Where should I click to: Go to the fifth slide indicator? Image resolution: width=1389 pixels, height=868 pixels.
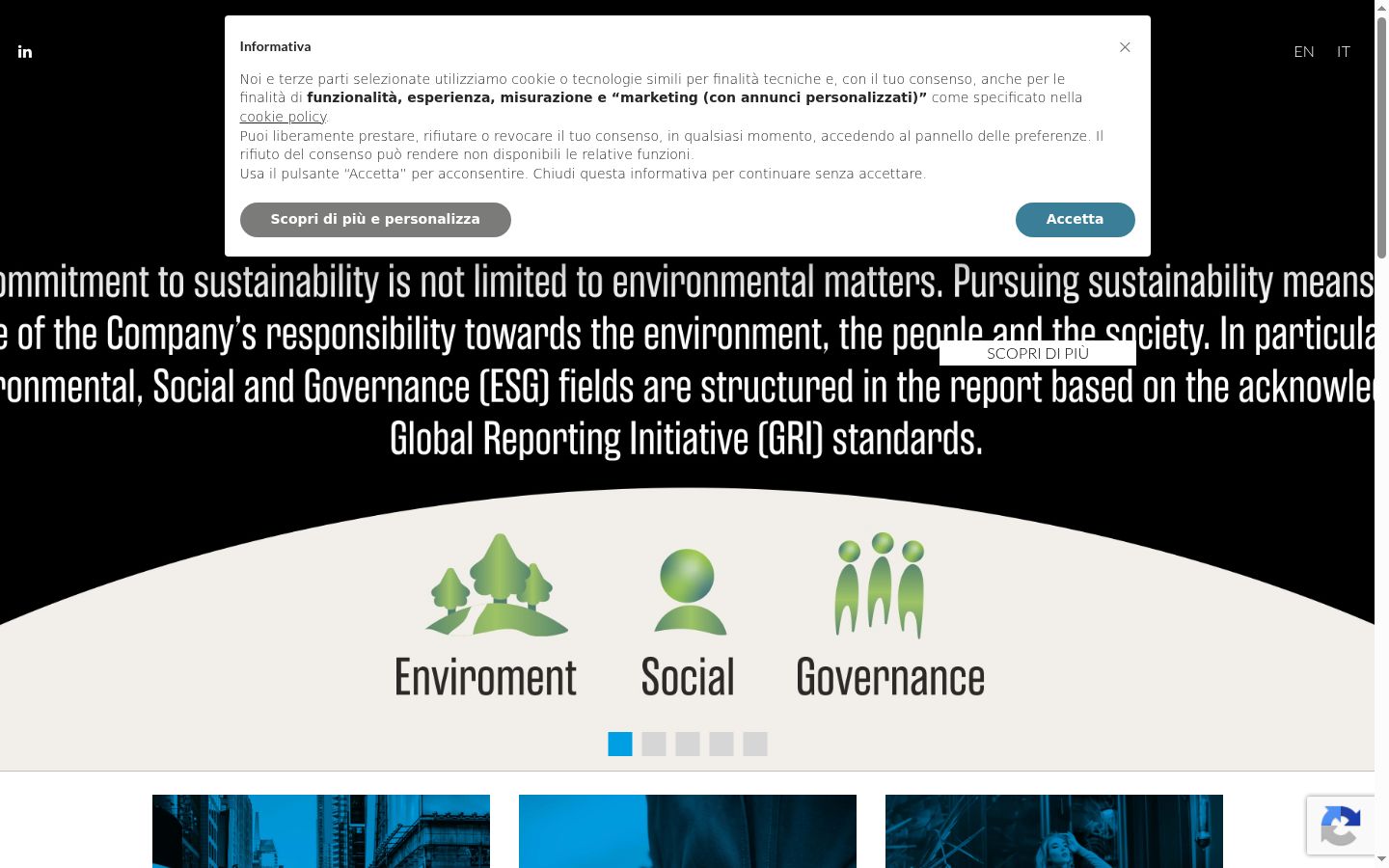[755, 744]
